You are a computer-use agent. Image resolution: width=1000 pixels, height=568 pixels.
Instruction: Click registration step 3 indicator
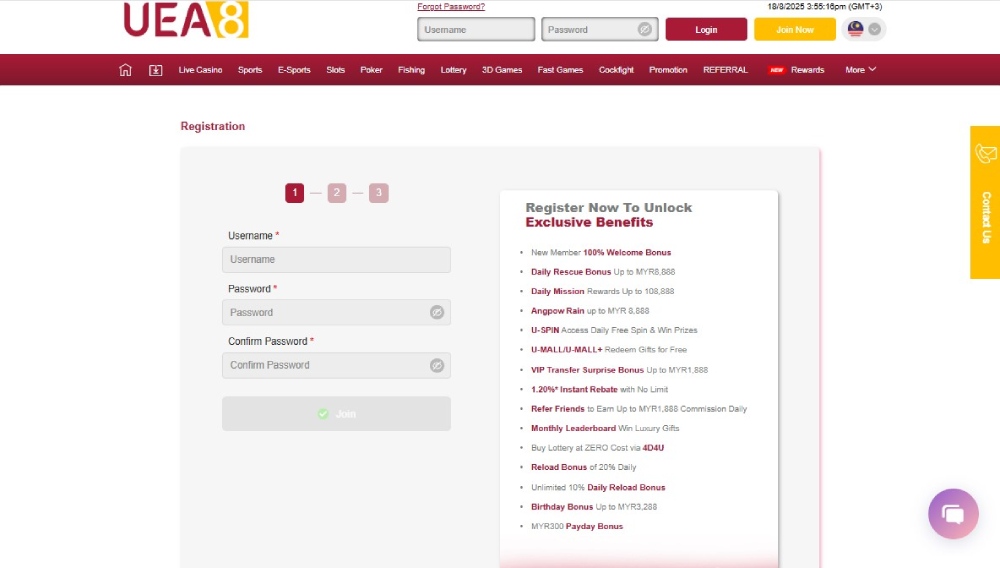tap(379, 193)
